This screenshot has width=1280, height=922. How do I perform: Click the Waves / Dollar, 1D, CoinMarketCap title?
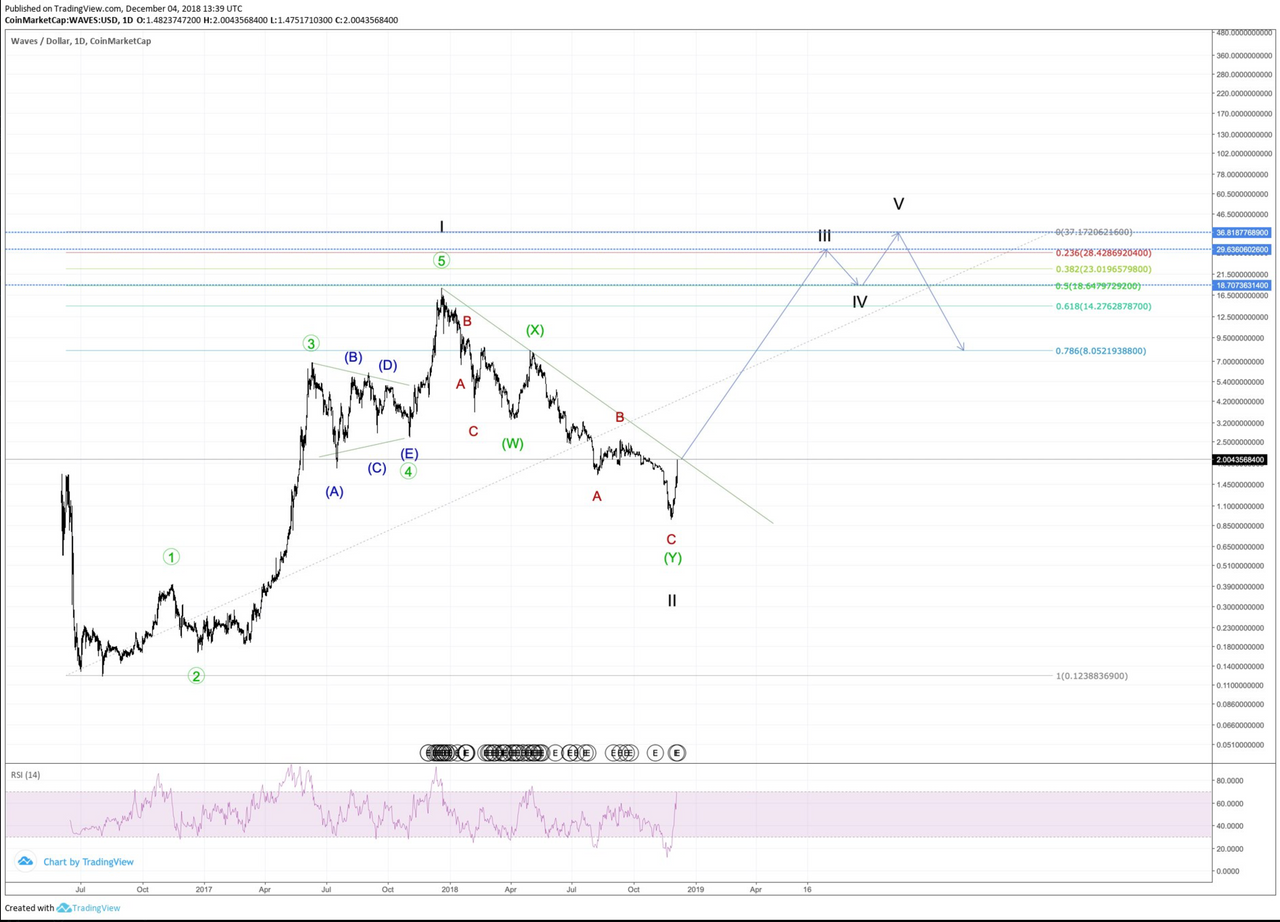tap(81, 41)
